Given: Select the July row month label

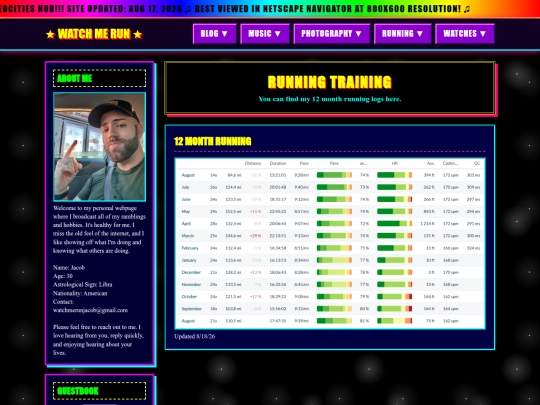Looking at the screenshot, I should [x=185, y=187].
